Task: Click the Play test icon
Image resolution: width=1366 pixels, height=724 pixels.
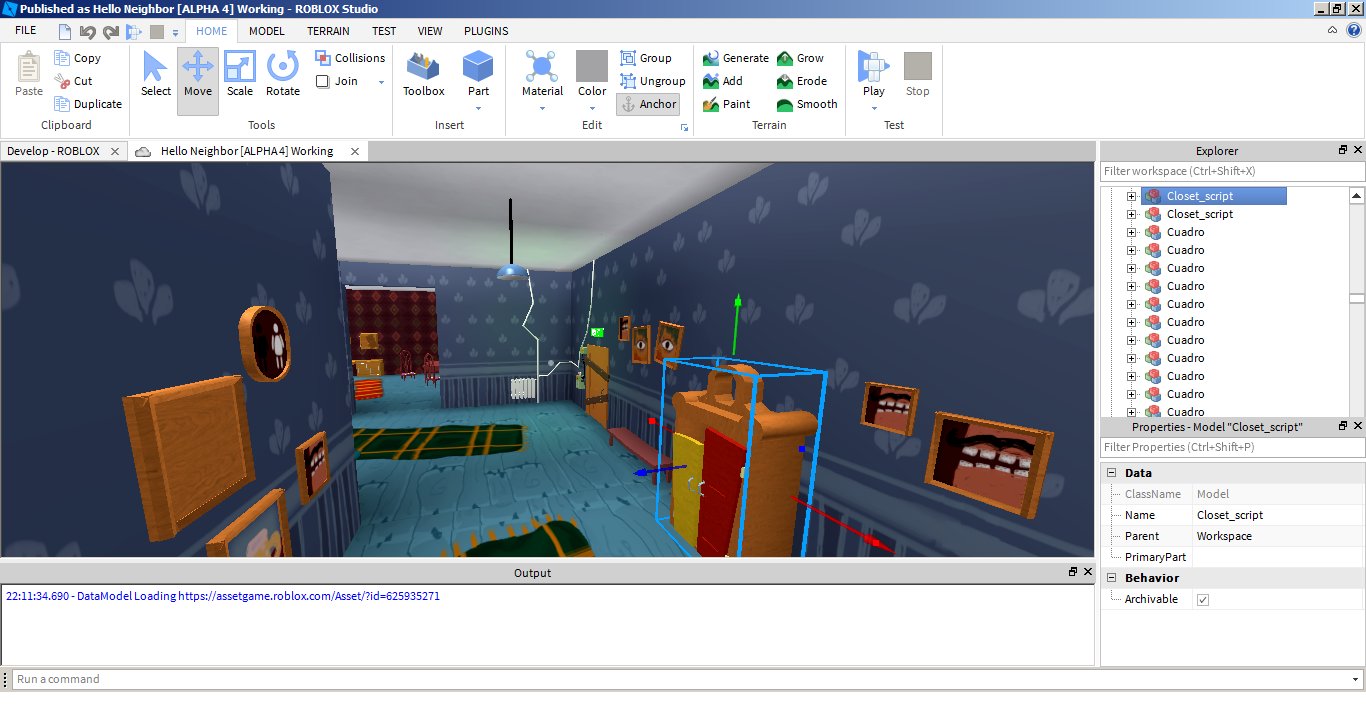Action: tap(874, 68)
